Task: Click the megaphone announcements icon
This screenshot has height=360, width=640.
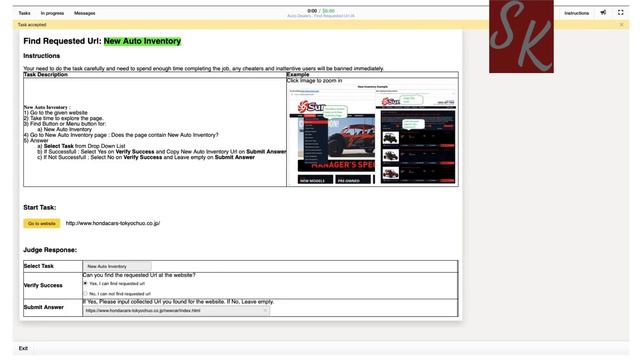Action: tap(603, 13)
